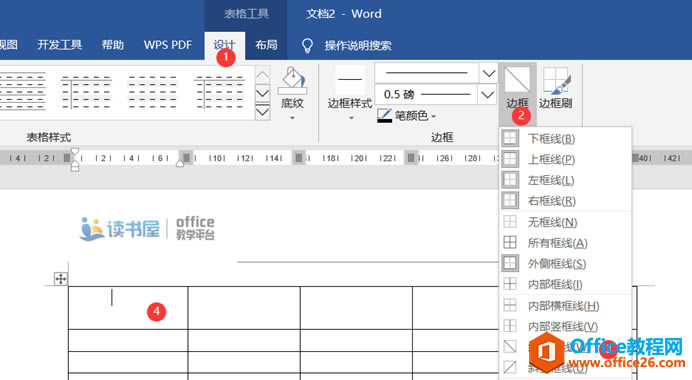This screenshot has width=692, height=380.
Task: Click the second cell in first row
Action: pos(244,308)
